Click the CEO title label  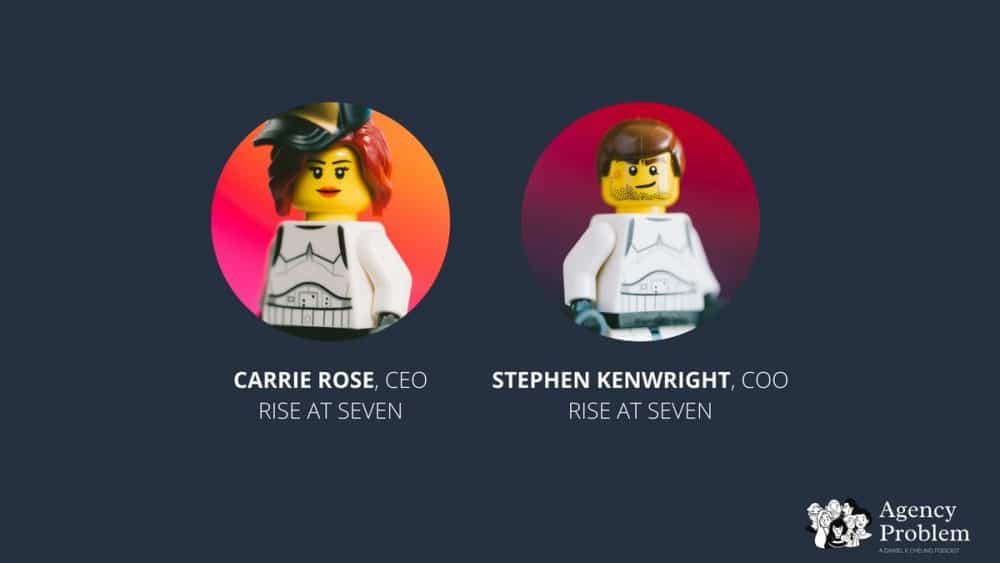(x=406, y=380)
